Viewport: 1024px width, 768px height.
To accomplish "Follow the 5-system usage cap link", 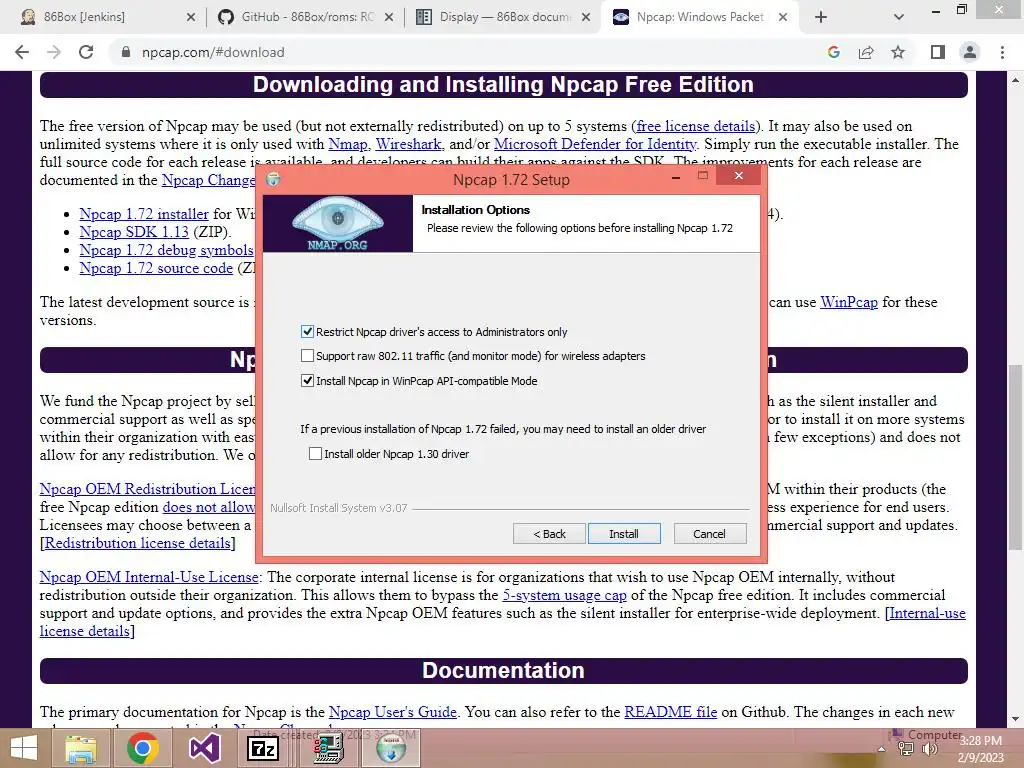I will click(564, 595).
